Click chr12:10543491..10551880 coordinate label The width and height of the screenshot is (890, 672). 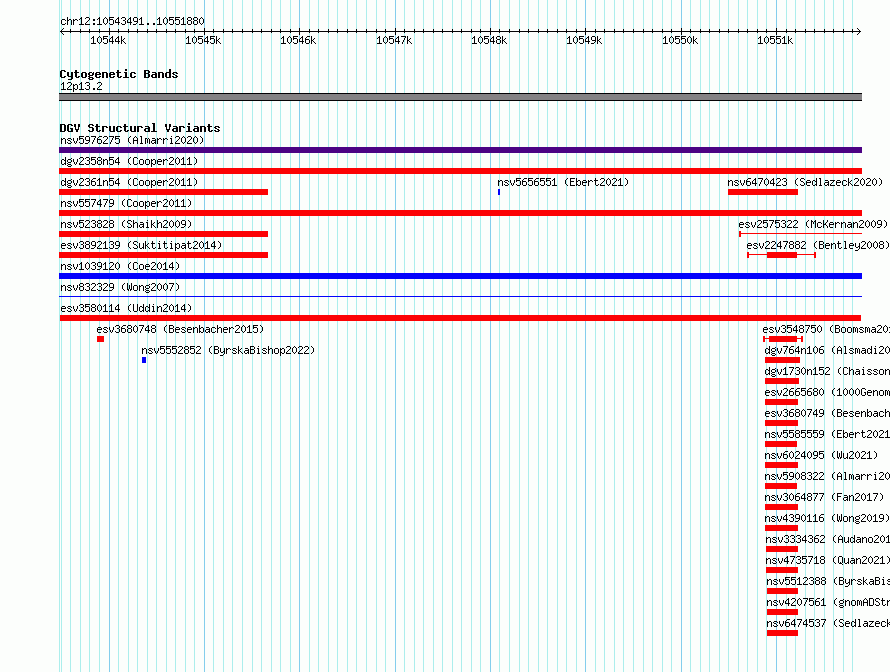point(132,21)
